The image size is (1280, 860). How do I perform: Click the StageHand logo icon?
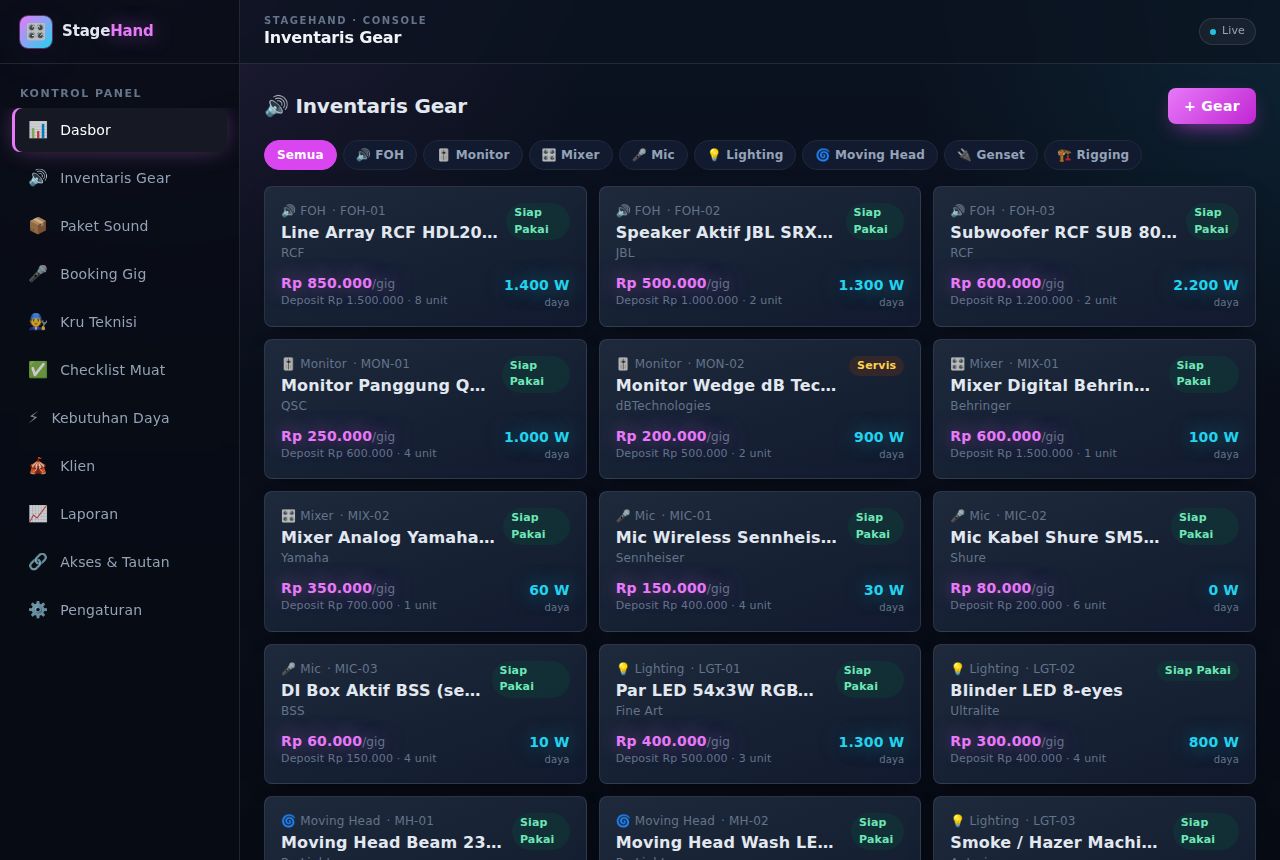coord(36,32)
